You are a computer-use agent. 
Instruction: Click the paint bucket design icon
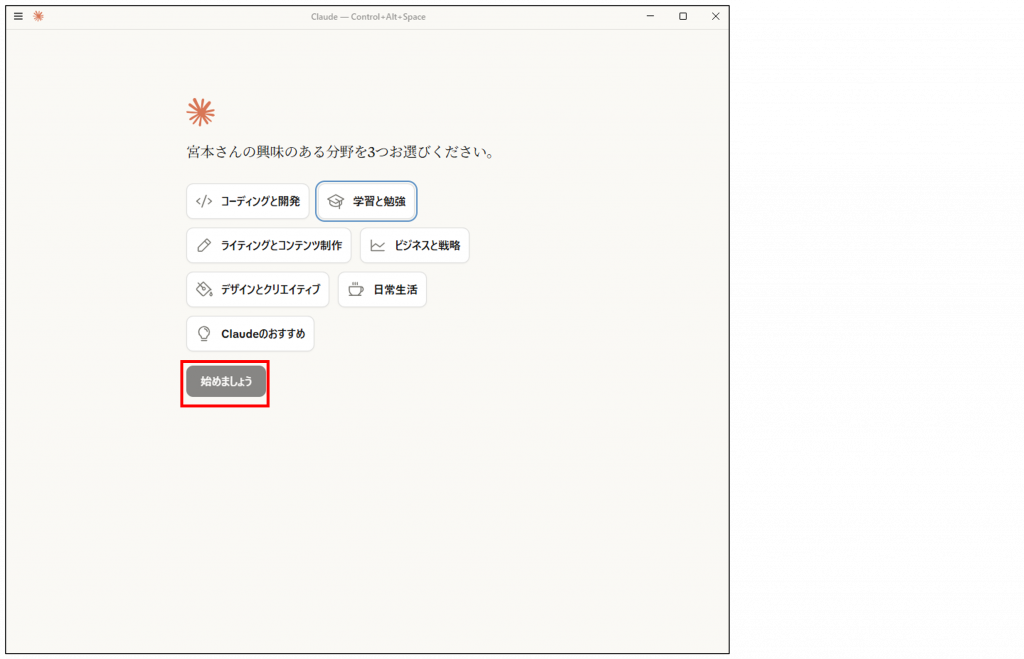coord(204,289)
